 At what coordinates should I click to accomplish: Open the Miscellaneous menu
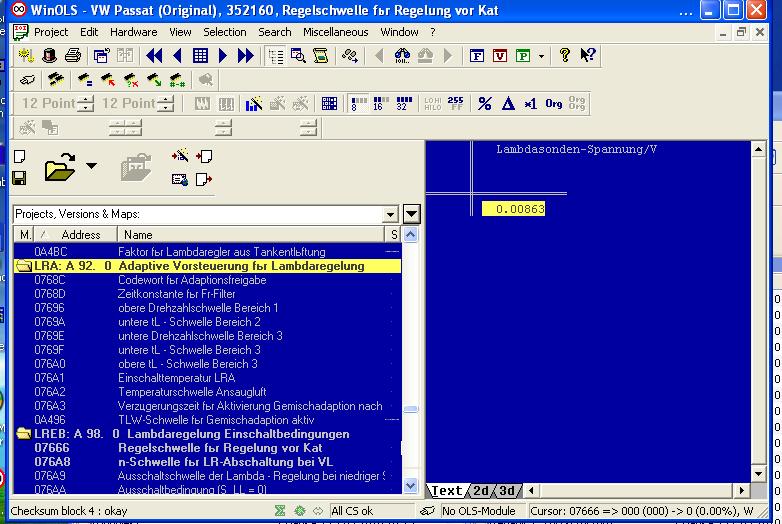click(x=336, y=32)
